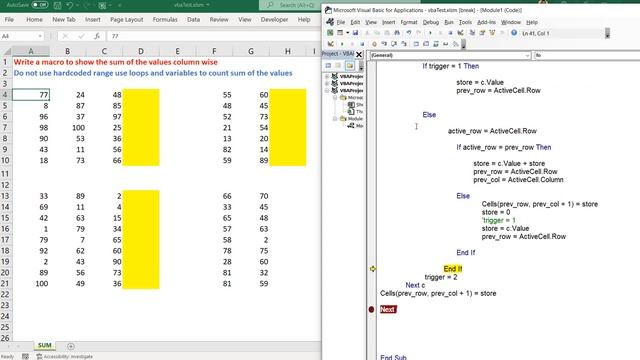
Task: Click the Step Into icon in Debug toolbar
Action: (384, 44)
